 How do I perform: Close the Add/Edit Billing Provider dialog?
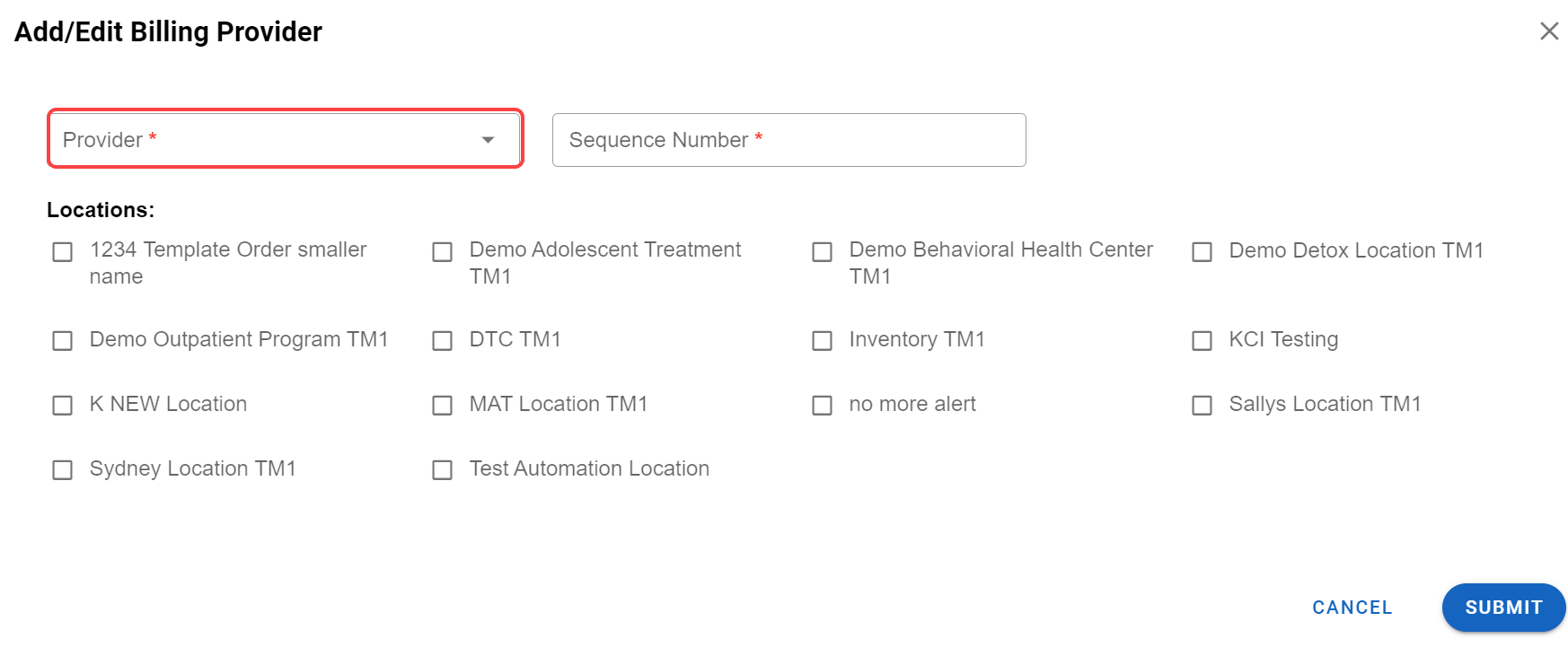(x=1549, y=31)
